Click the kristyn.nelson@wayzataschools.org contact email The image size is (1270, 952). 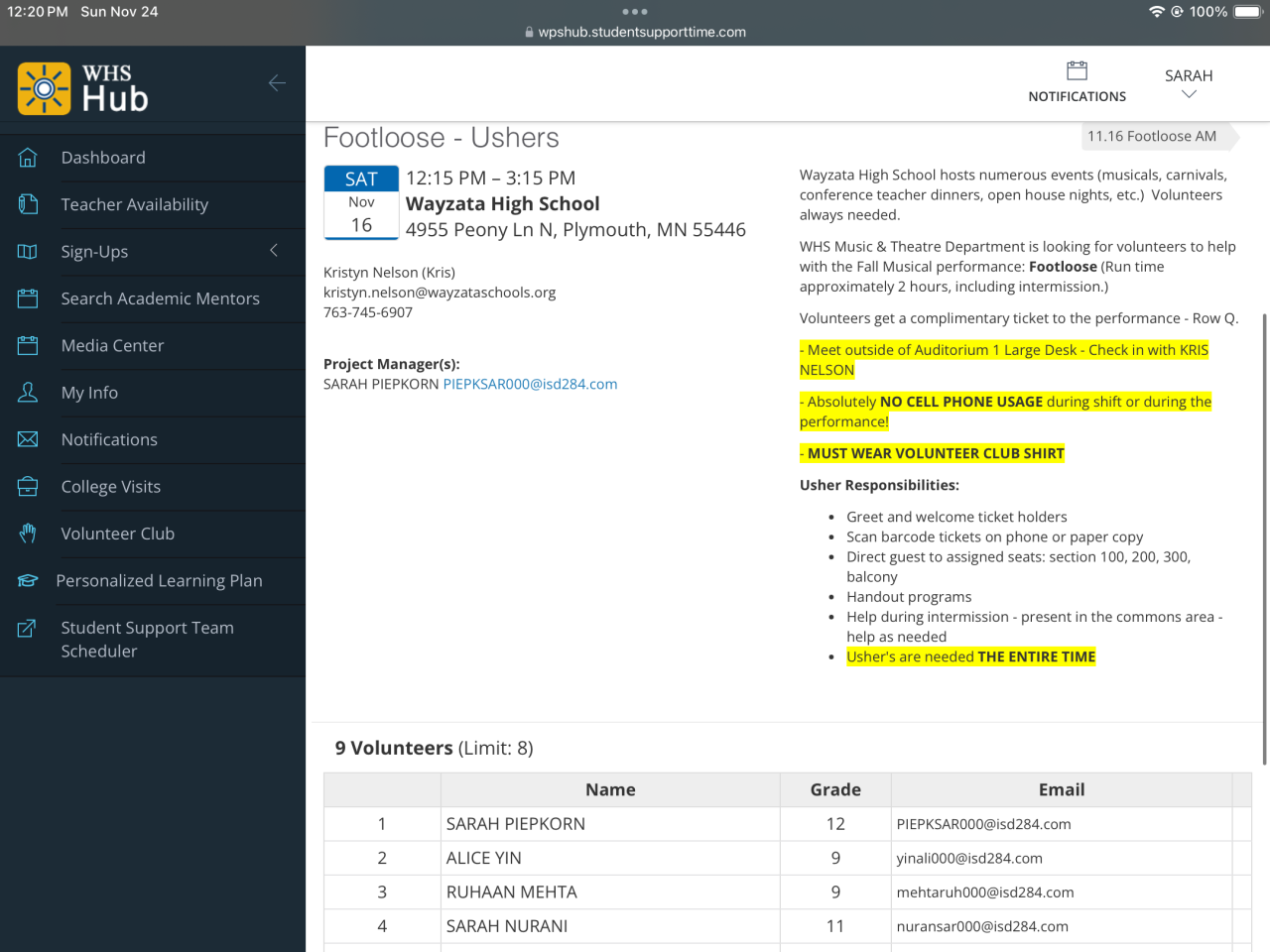pos(440,293)
